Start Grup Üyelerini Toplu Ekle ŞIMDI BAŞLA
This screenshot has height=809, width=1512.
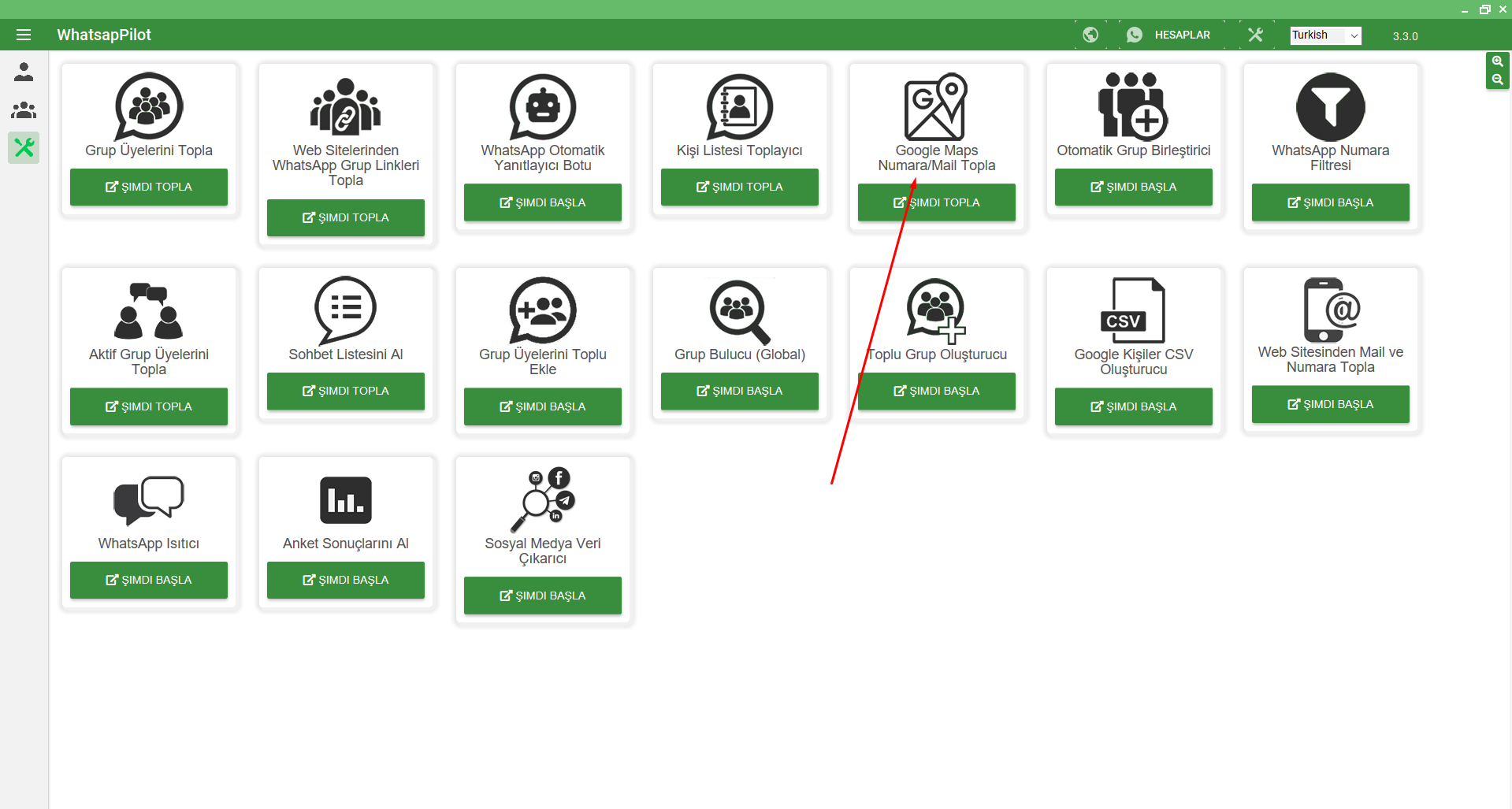click(543, 406)
